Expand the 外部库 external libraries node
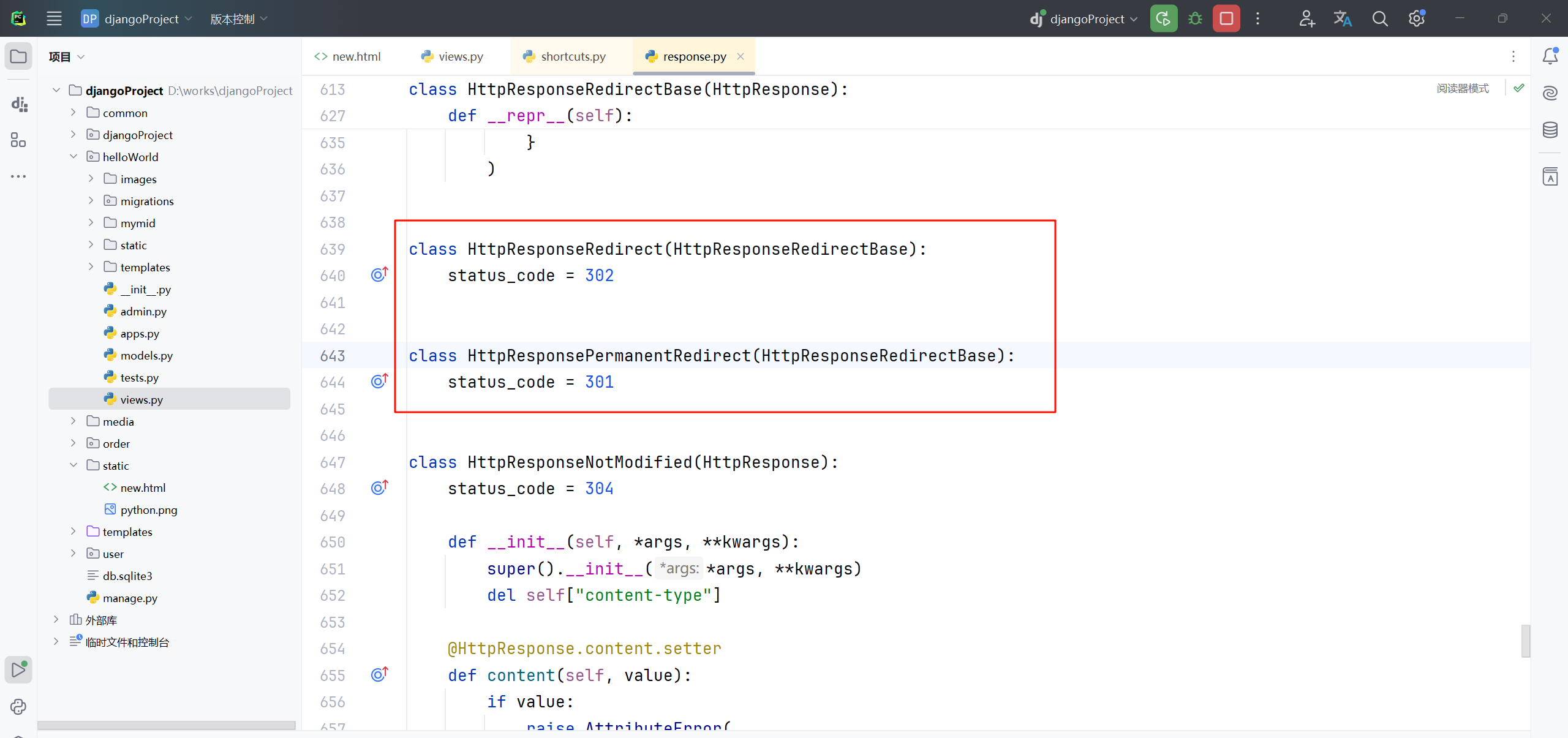 pos(56,619)
